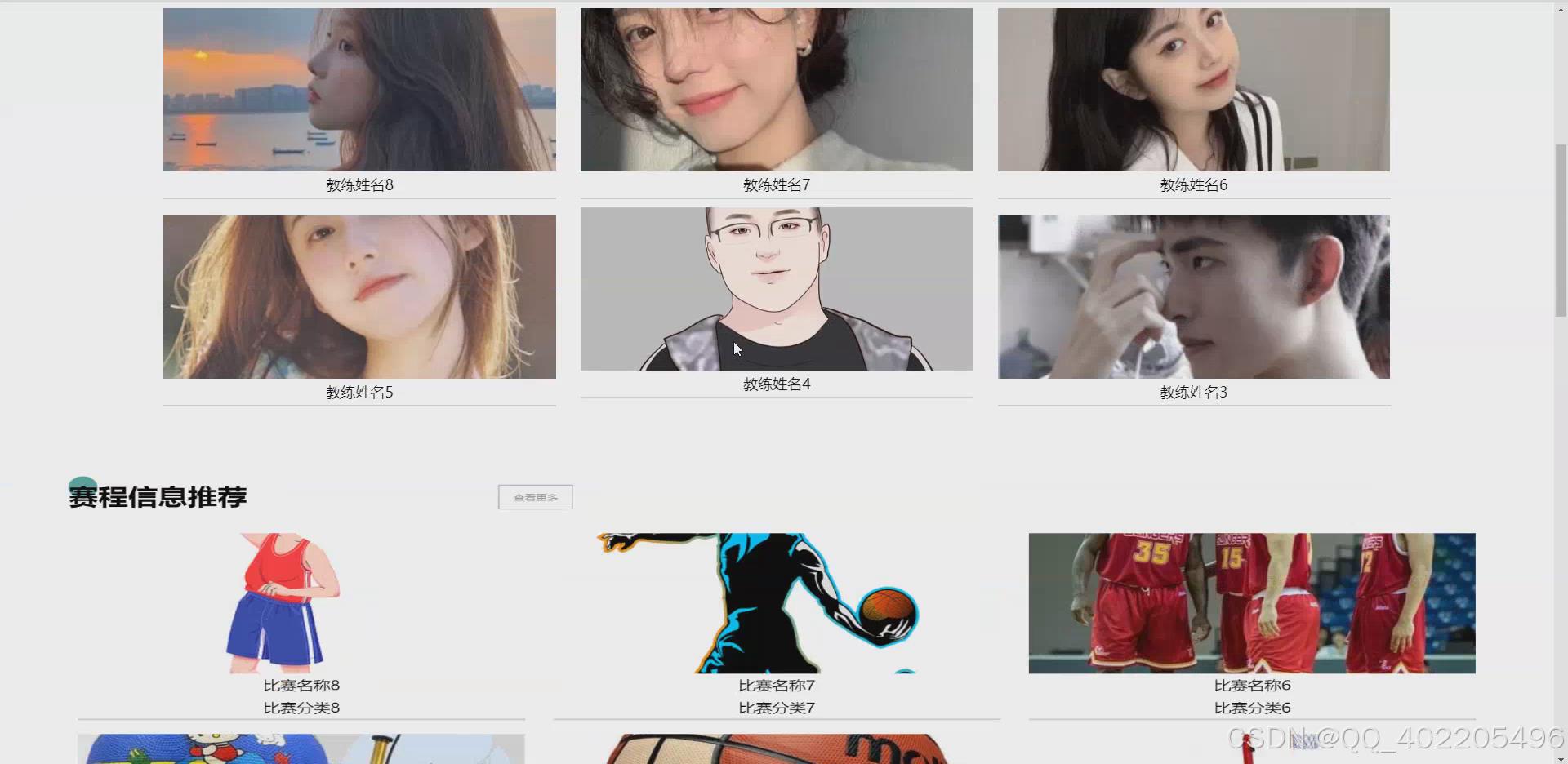Click the title 比赛名称8
Viewport: 1568px width, 764px height.
point(301,686)
